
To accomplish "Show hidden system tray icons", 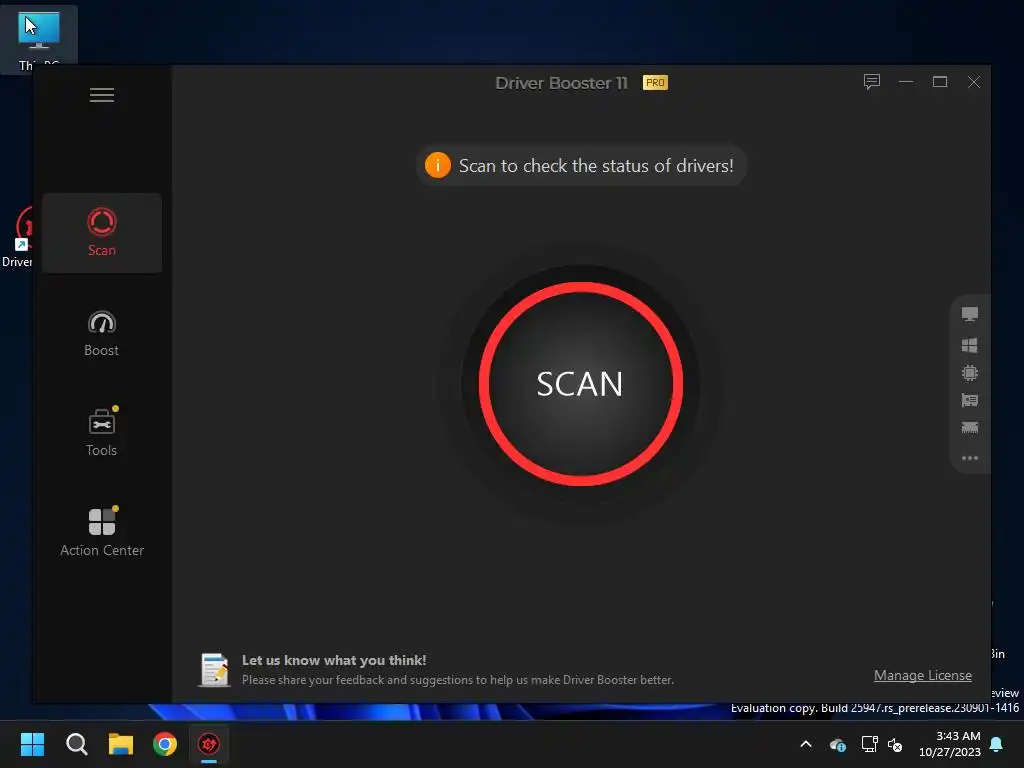I will point(806,744).
